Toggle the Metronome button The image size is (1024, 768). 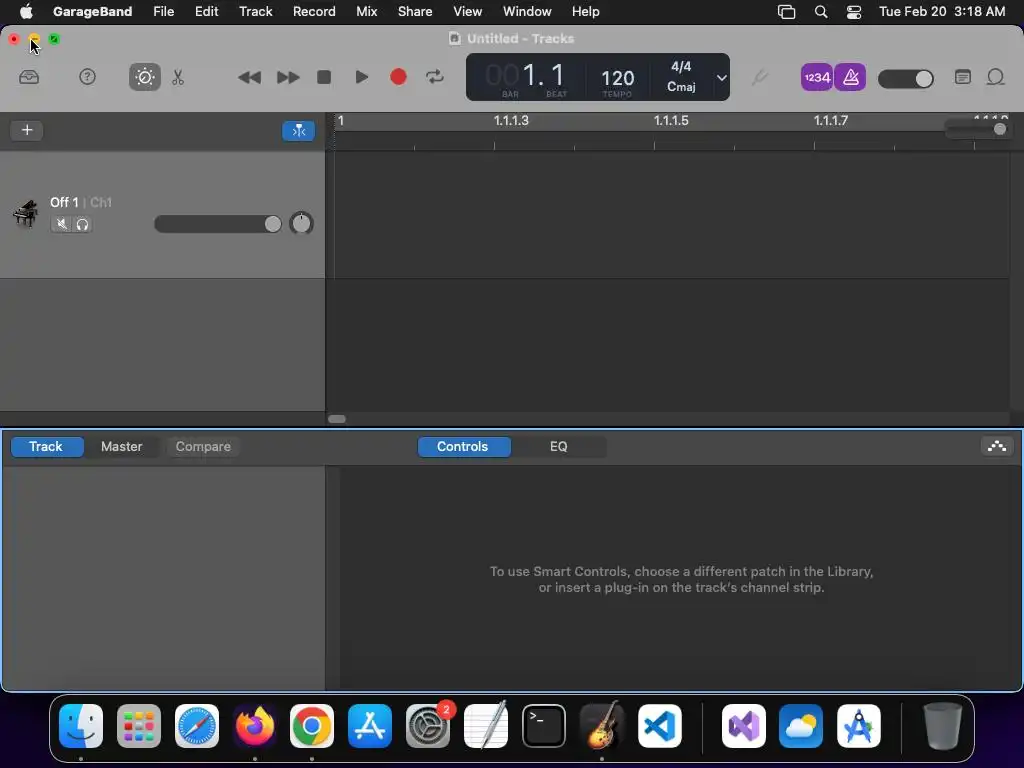pos(850,77)
